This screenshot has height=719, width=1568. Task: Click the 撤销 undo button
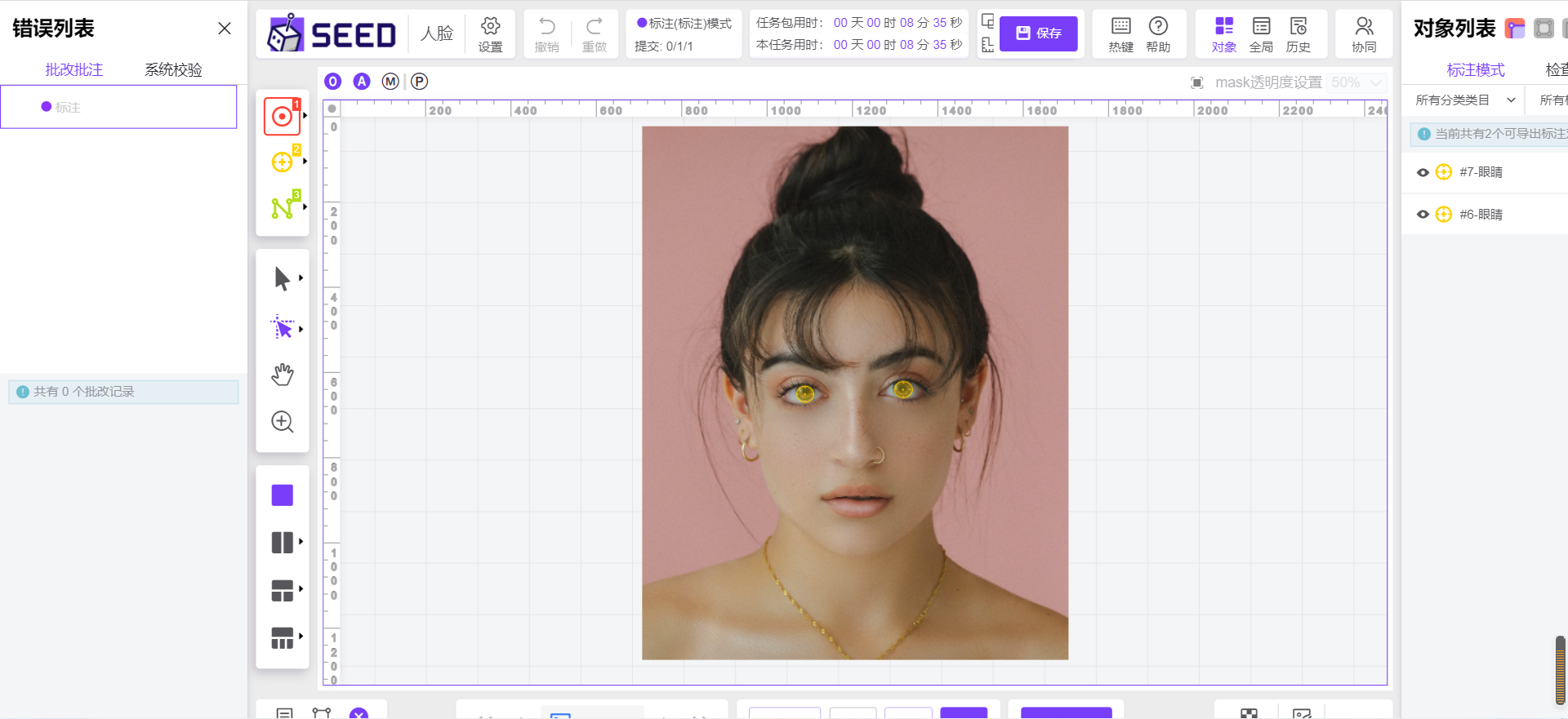point(546,34)
